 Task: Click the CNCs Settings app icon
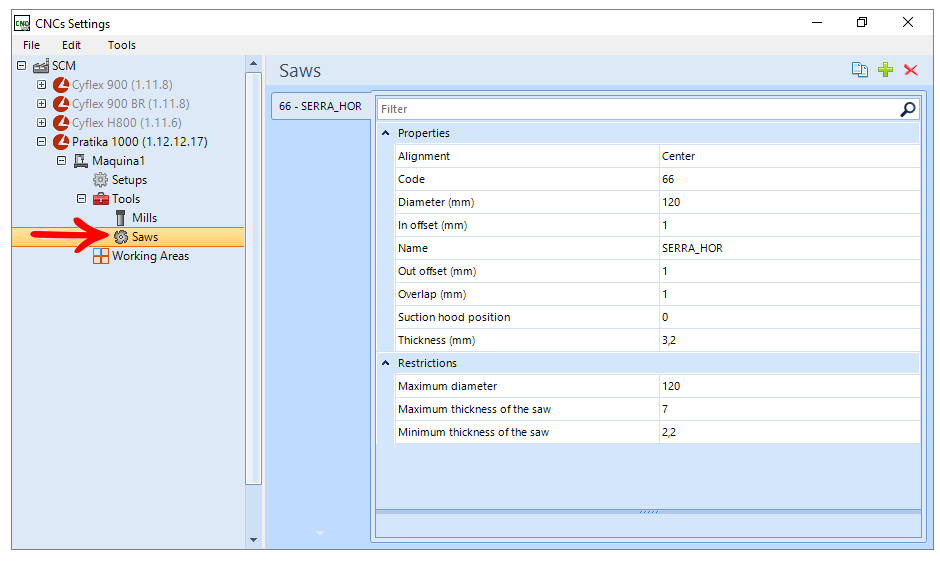(x=22, y=23)
